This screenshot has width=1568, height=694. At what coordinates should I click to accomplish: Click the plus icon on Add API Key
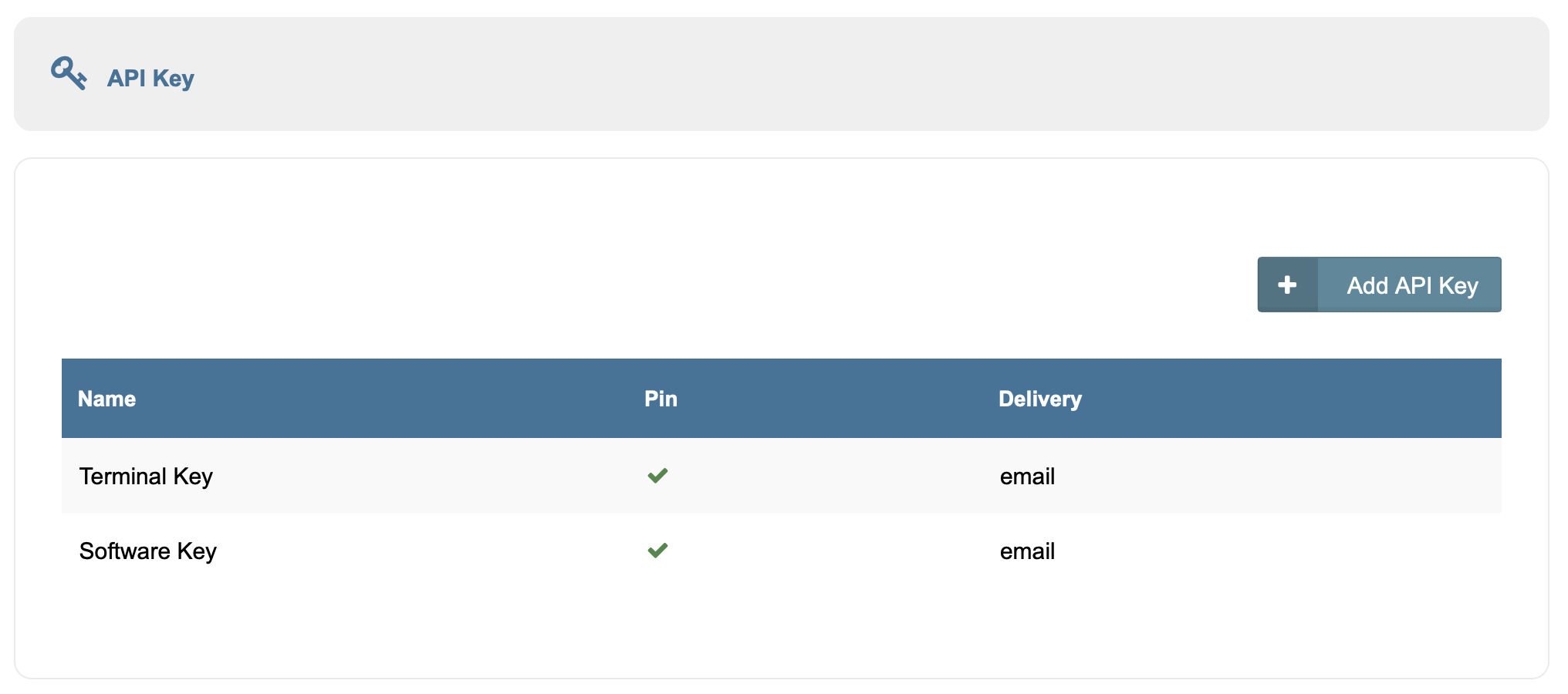point(1287,285)
